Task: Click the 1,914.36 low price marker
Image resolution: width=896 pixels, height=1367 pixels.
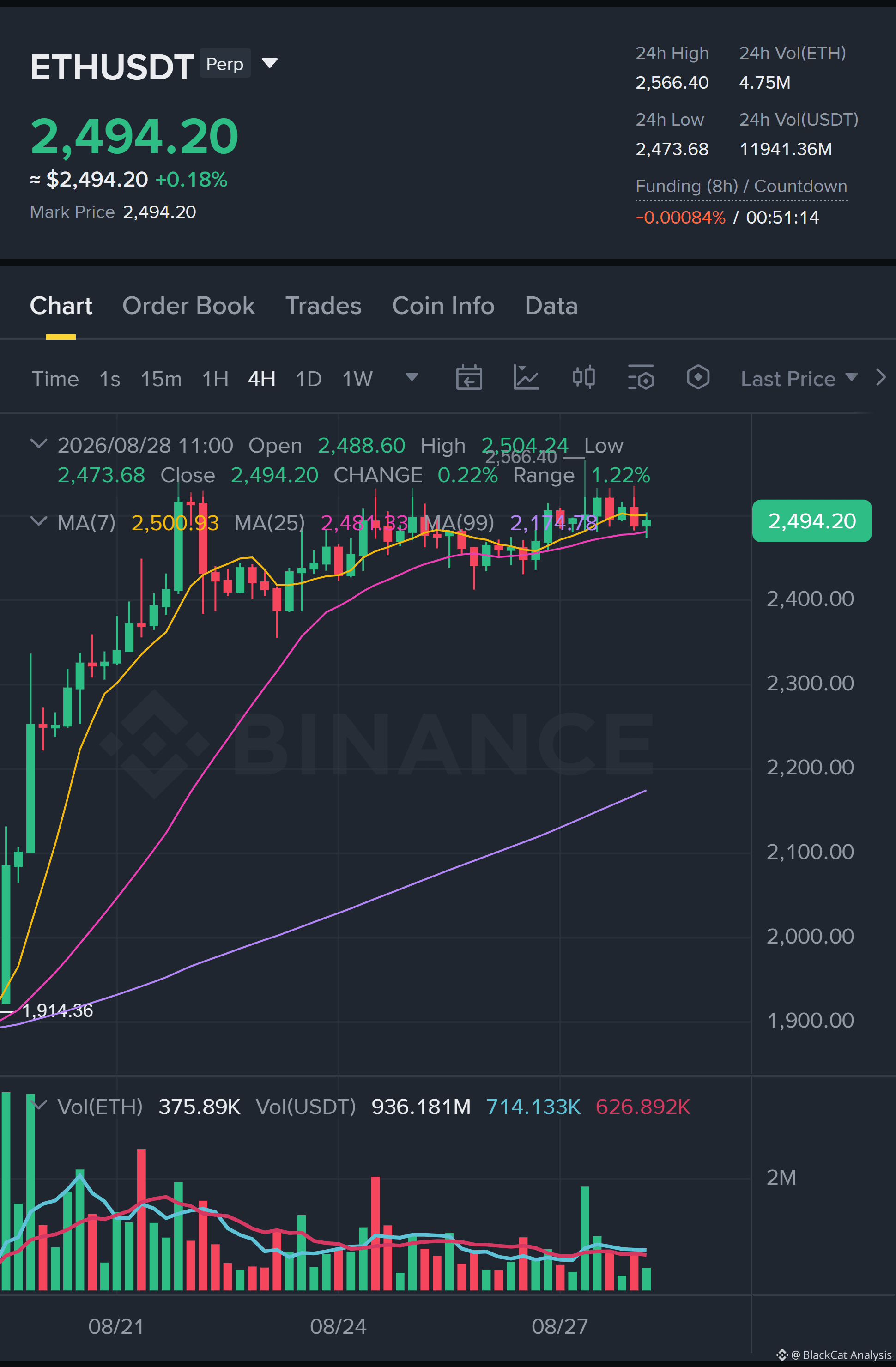Action: 57,1010
